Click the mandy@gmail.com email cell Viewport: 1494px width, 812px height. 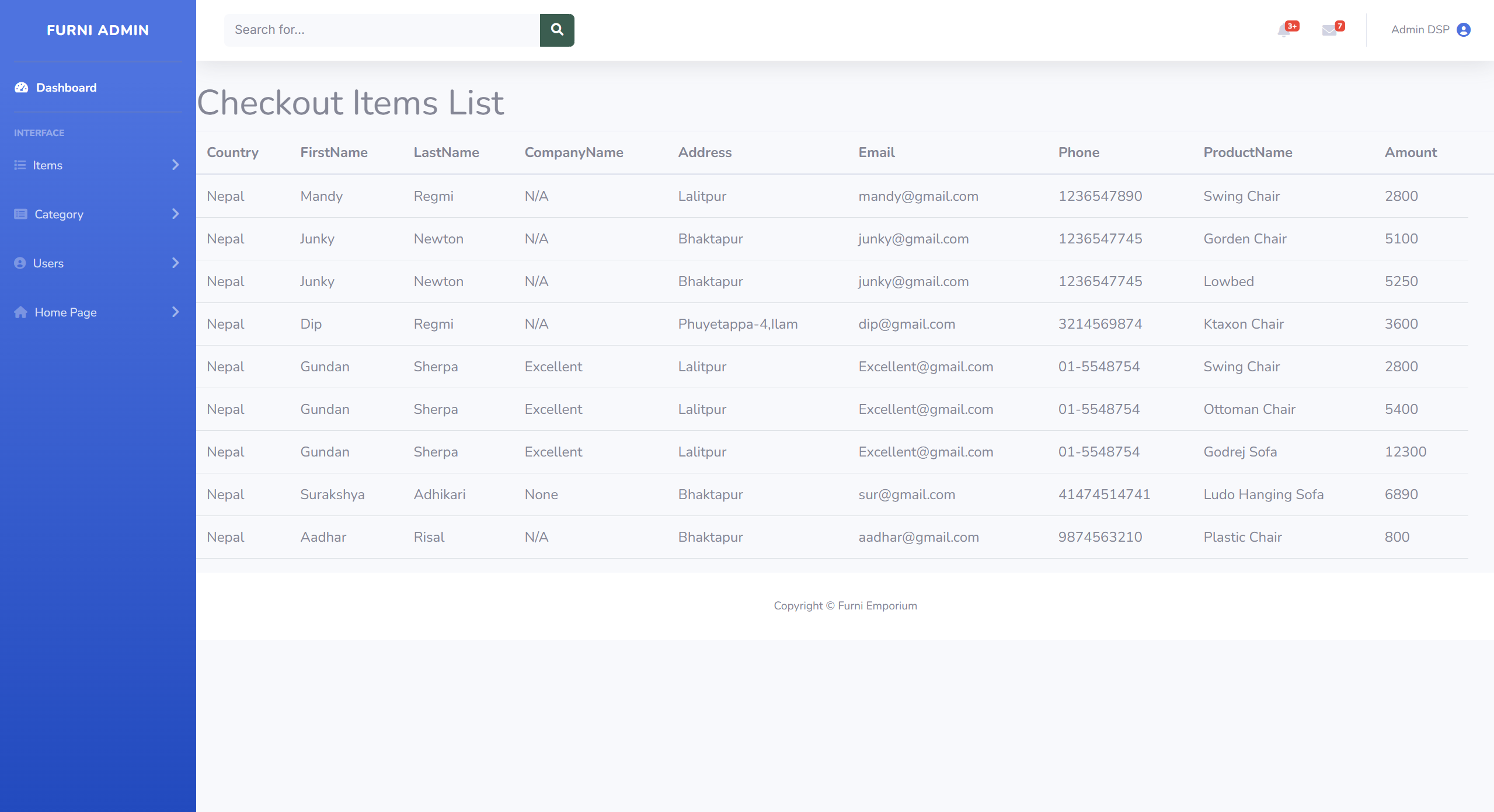[x=918, y=196]
